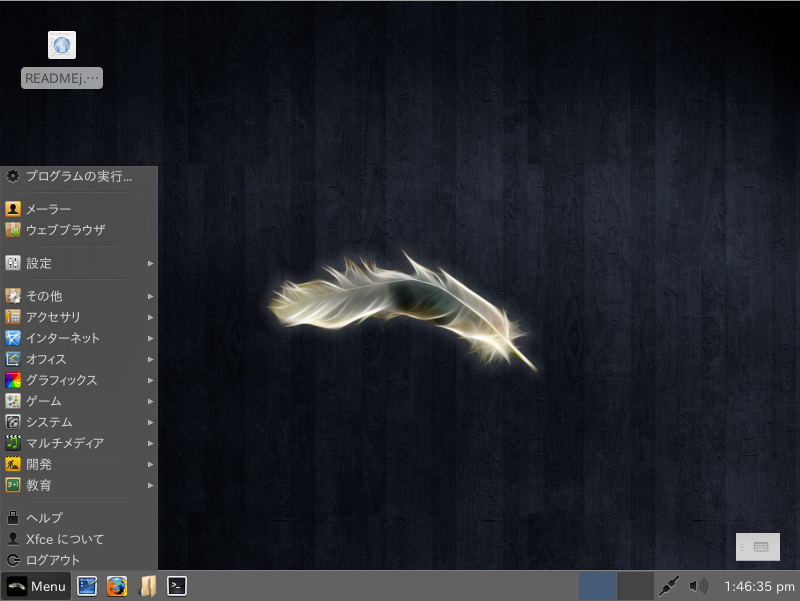Click the オフィス category icon
This screenshot has height=601, width=800.
(13, 359)
